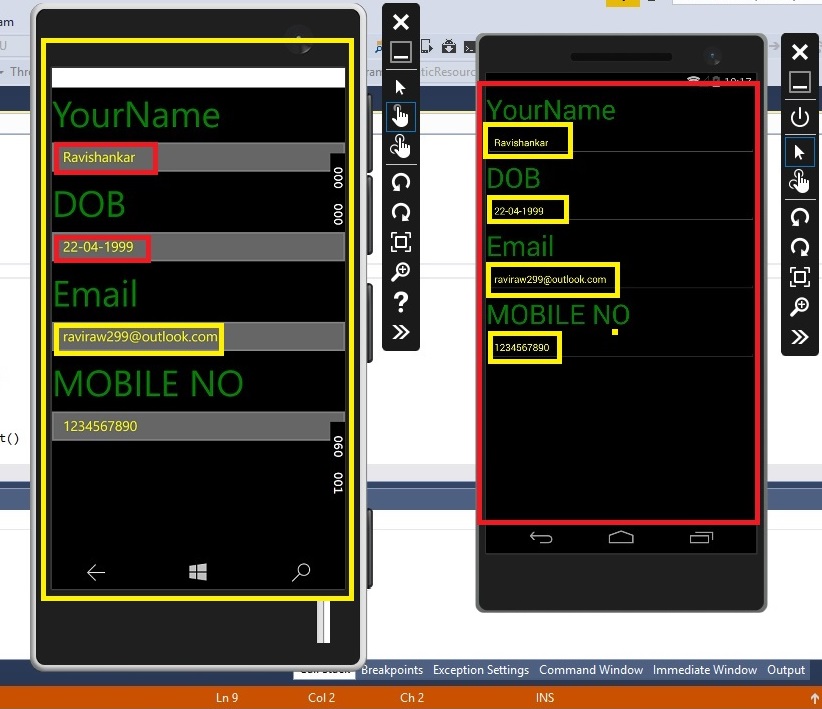Open the Breakpoints window
The height and width of the screenshot is (709, 822).
click(390, 670)
